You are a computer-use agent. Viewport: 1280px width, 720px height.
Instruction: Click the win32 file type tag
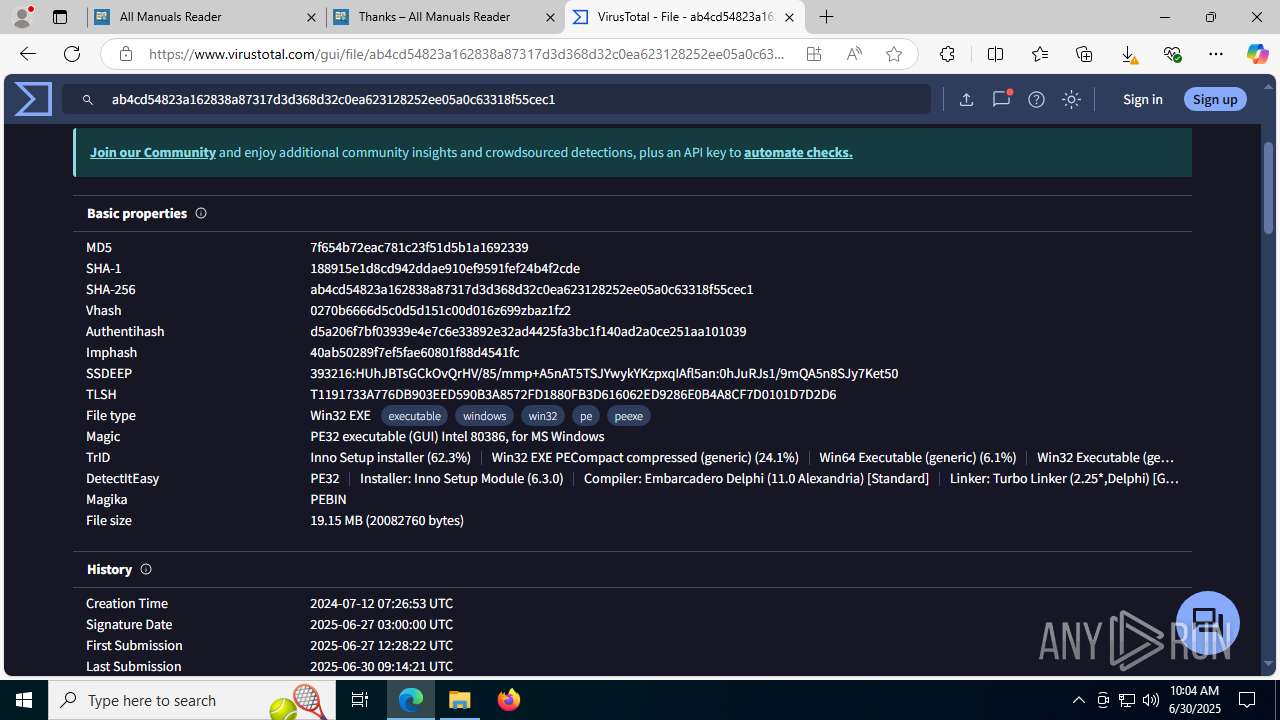point(543,416)
